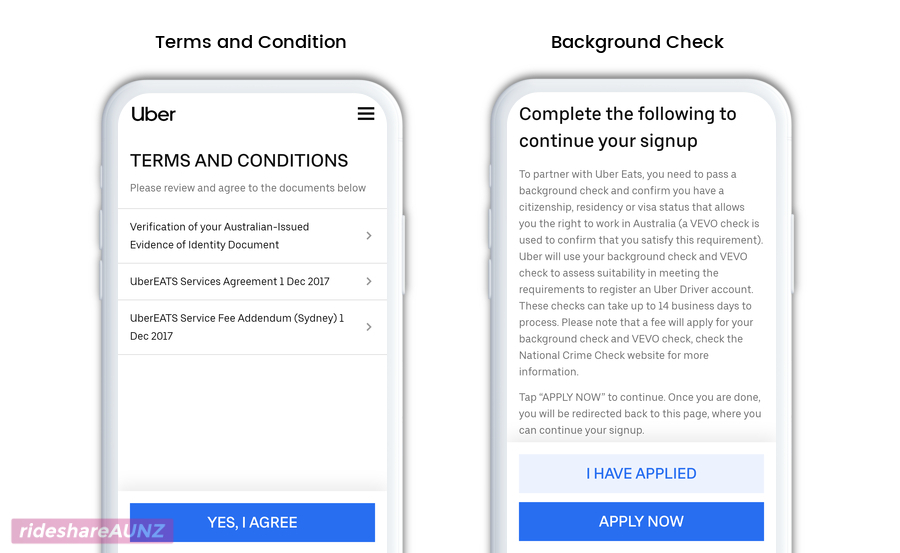
Task: Open the hamburger menu icon
Action: [366, 113]
